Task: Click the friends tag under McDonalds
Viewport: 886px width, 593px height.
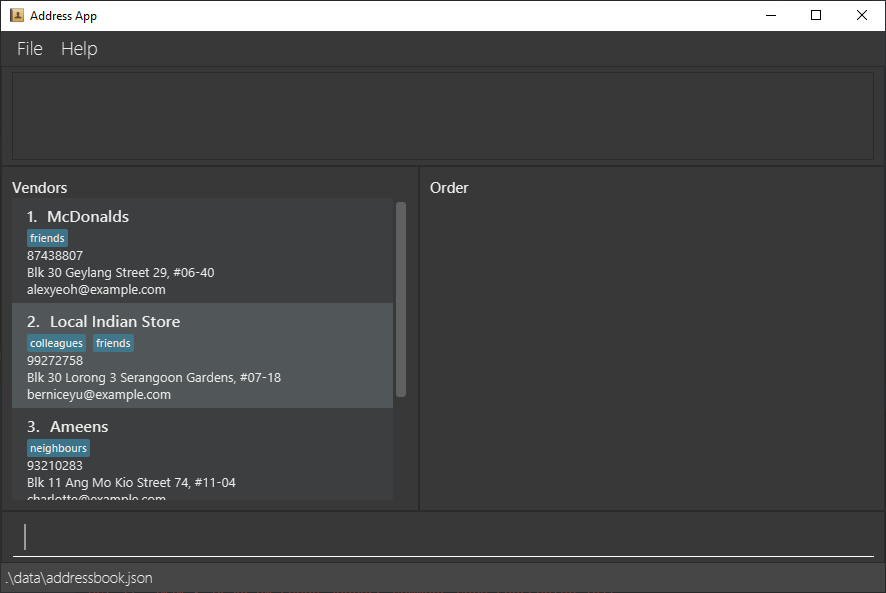Action: 47,238
